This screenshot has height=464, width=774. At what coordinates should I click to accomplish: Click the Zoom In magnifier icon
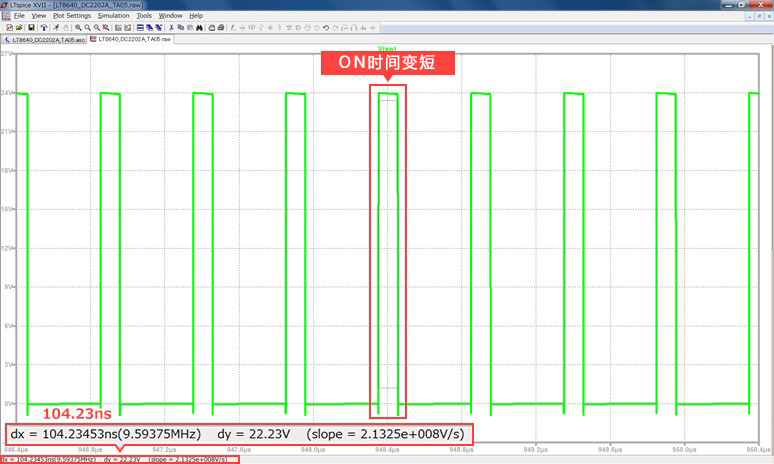click(x=78, y=27)
